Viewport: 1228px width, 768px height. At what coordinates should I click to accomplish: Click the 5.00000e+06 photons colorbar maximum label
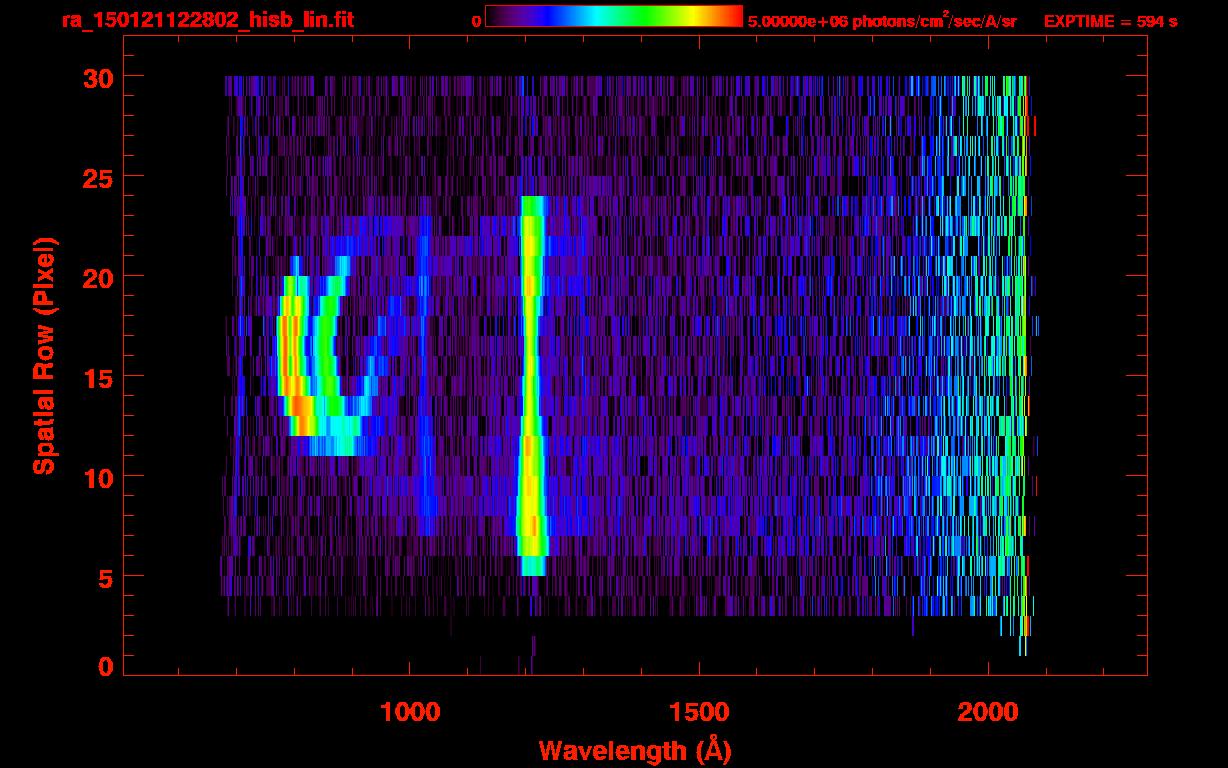click(881, 21)
